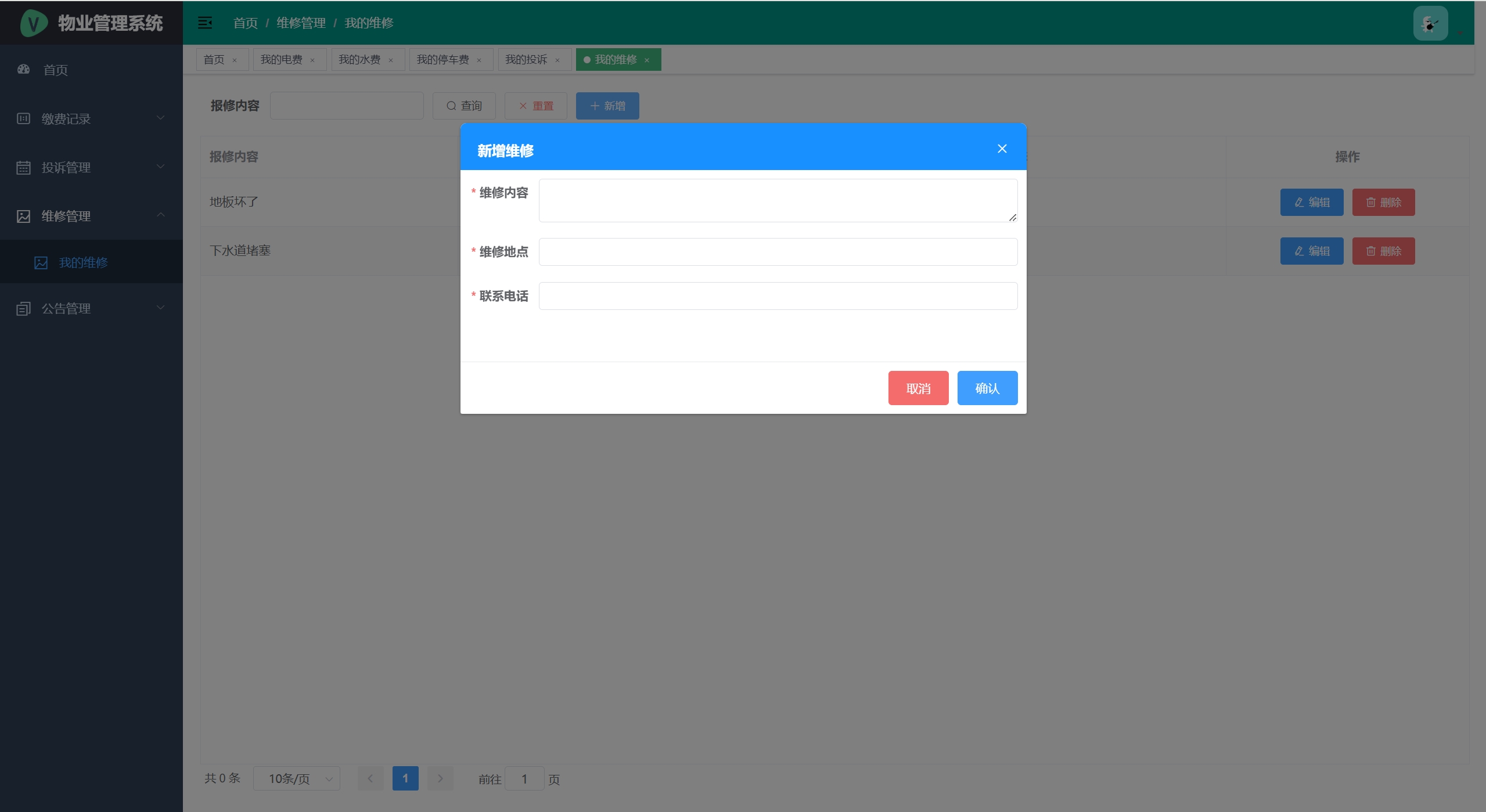Screen dimensions: 1486x812
Task: Expand the 缴费记录 sidebar menu
Action: (91, 118)
